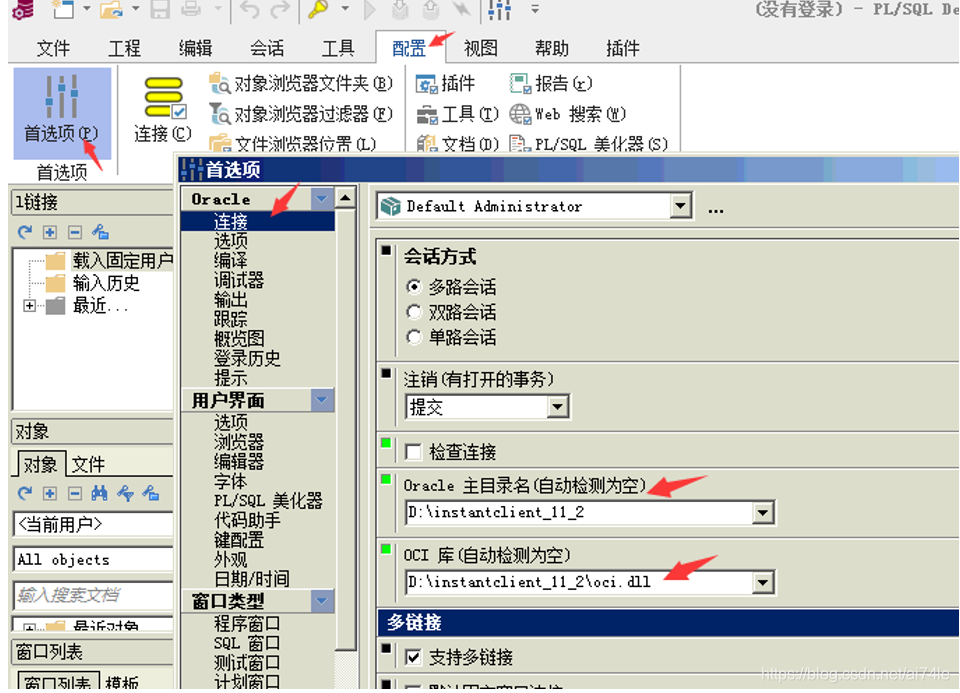Switch to the 模板 tab
Screen dimensions: 960x693
(122, 683)
